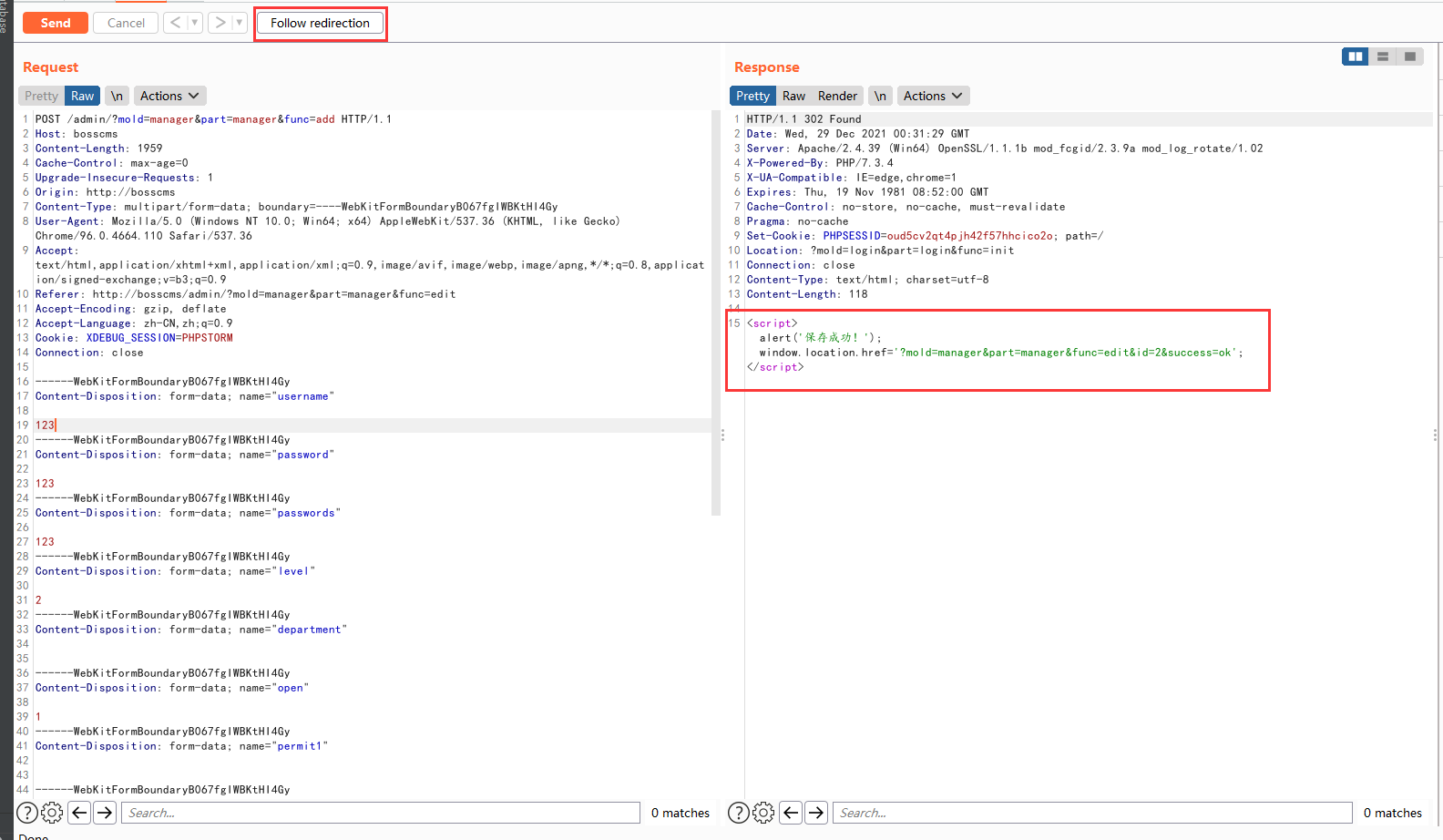Viewport: 1443px width, 840px height.
Task: Click the Request panel heading
Action: coord(50,67)
